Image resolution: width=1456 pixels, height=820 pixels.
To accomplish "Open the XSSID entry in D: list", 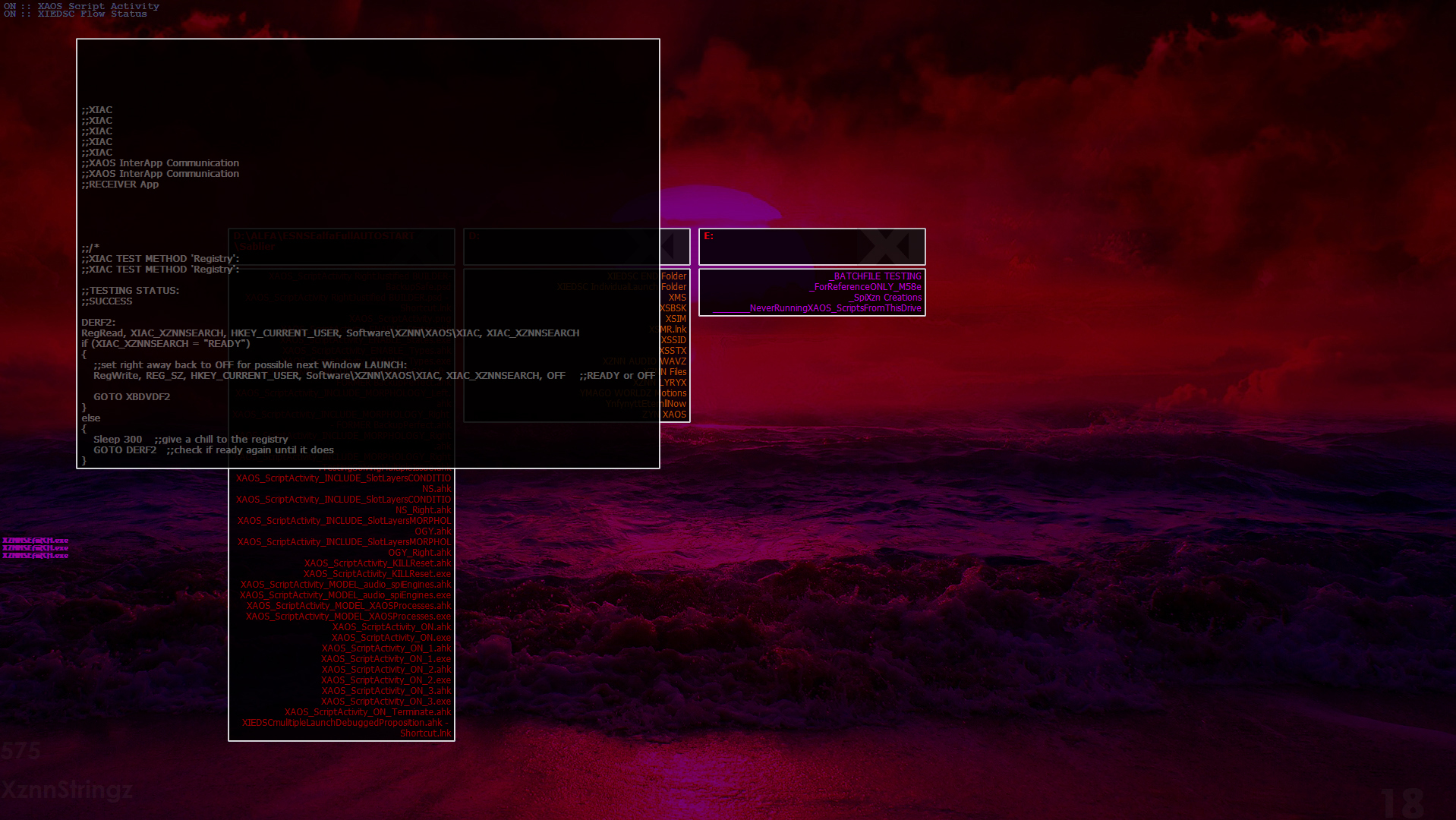I will tap(673, 340).
